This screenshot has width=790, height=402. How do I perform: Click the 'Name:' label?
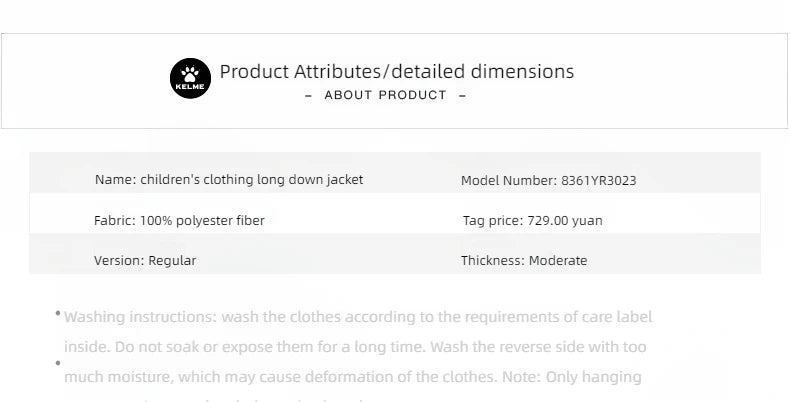tap(115, 180)
